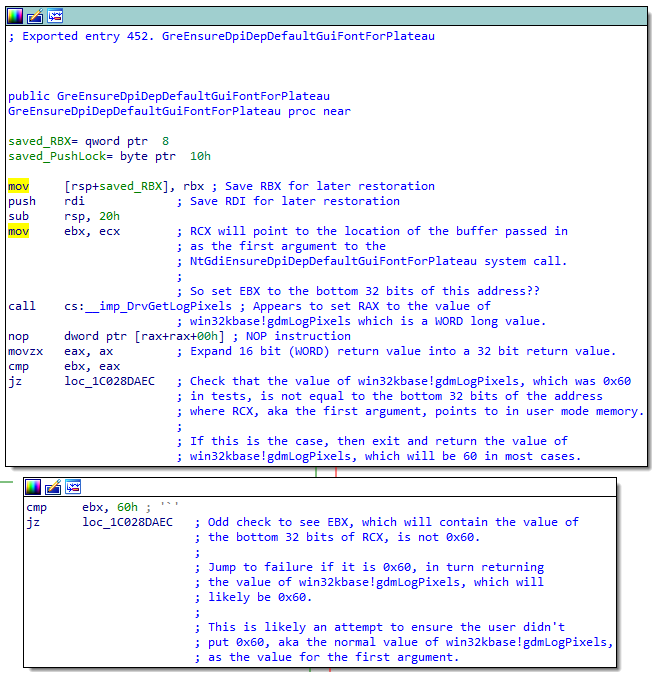Screen dimensions: 652x692
Task: Click saved_PushLock= byte ptr 10h variable
Action: click(109, 156)
